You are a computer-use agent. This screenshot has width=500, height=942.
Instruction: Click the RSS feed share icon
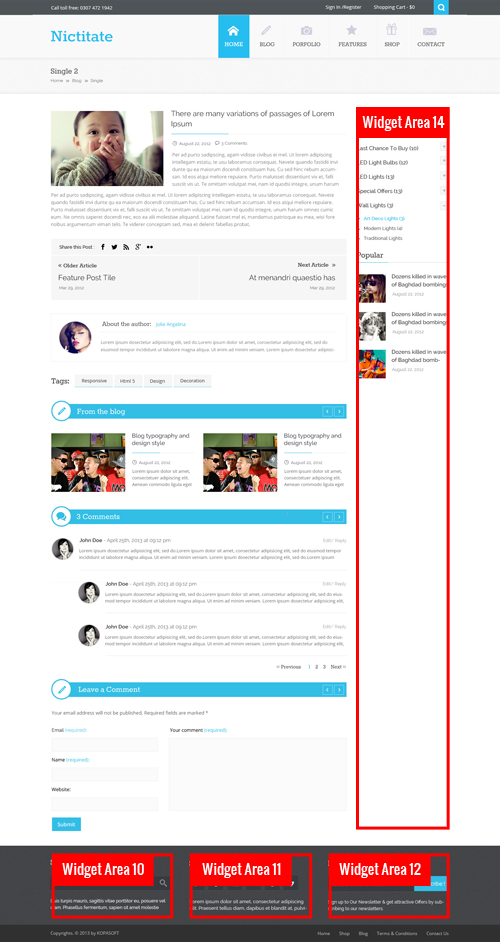point(126,247)
